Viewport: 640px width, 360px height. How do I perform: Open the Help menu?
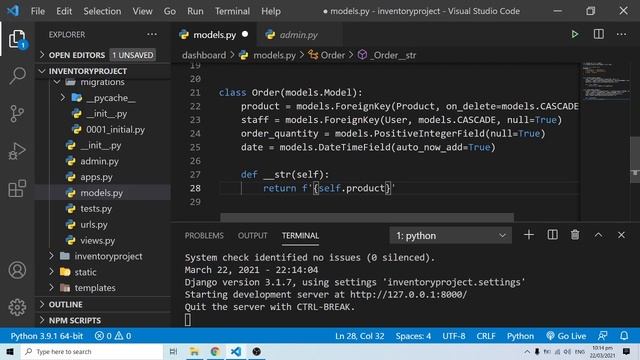pyautogui.click(x=271, y=11)
